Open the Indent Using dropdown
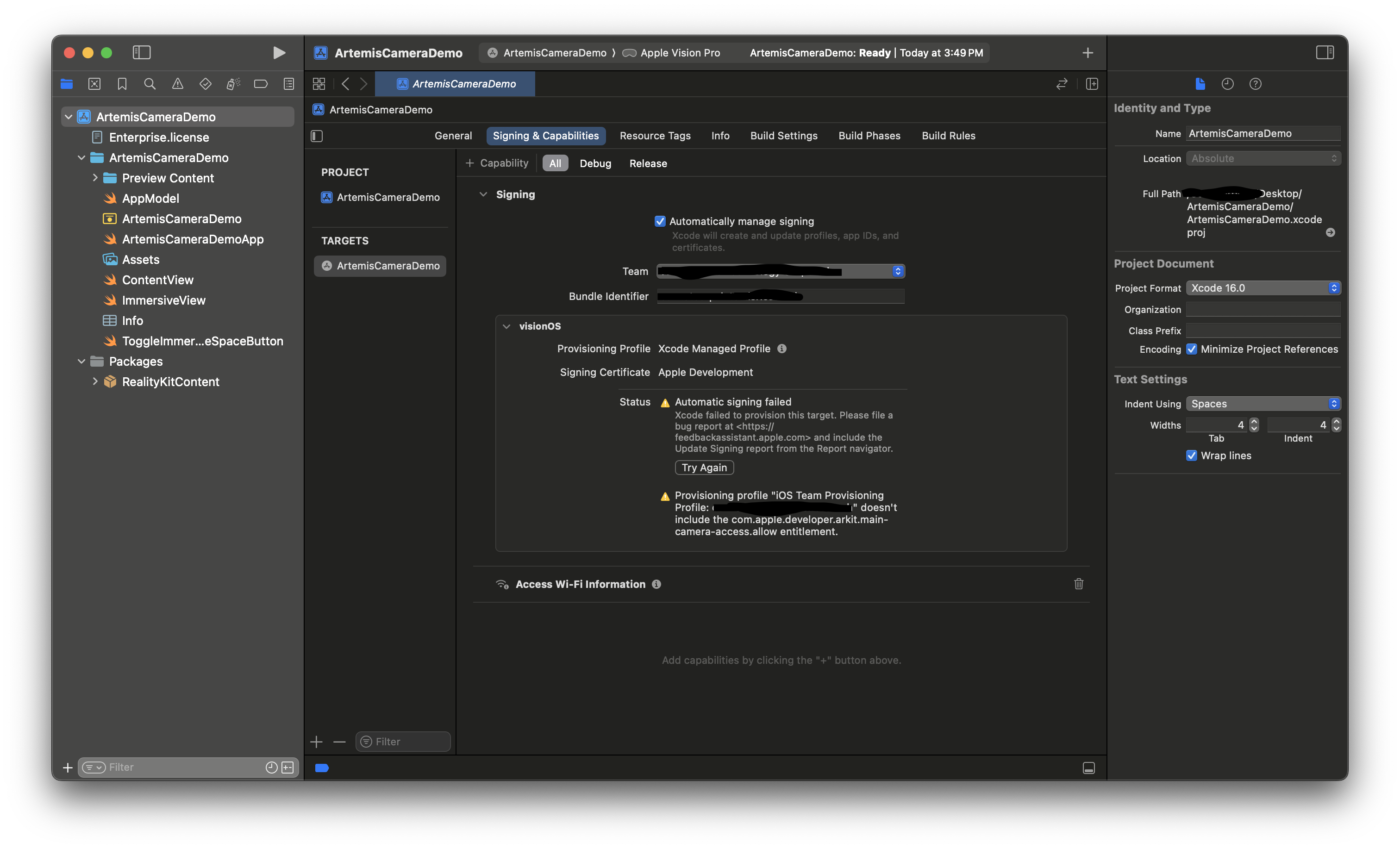The image size is (1400, 849). [x=1263, y=404]
